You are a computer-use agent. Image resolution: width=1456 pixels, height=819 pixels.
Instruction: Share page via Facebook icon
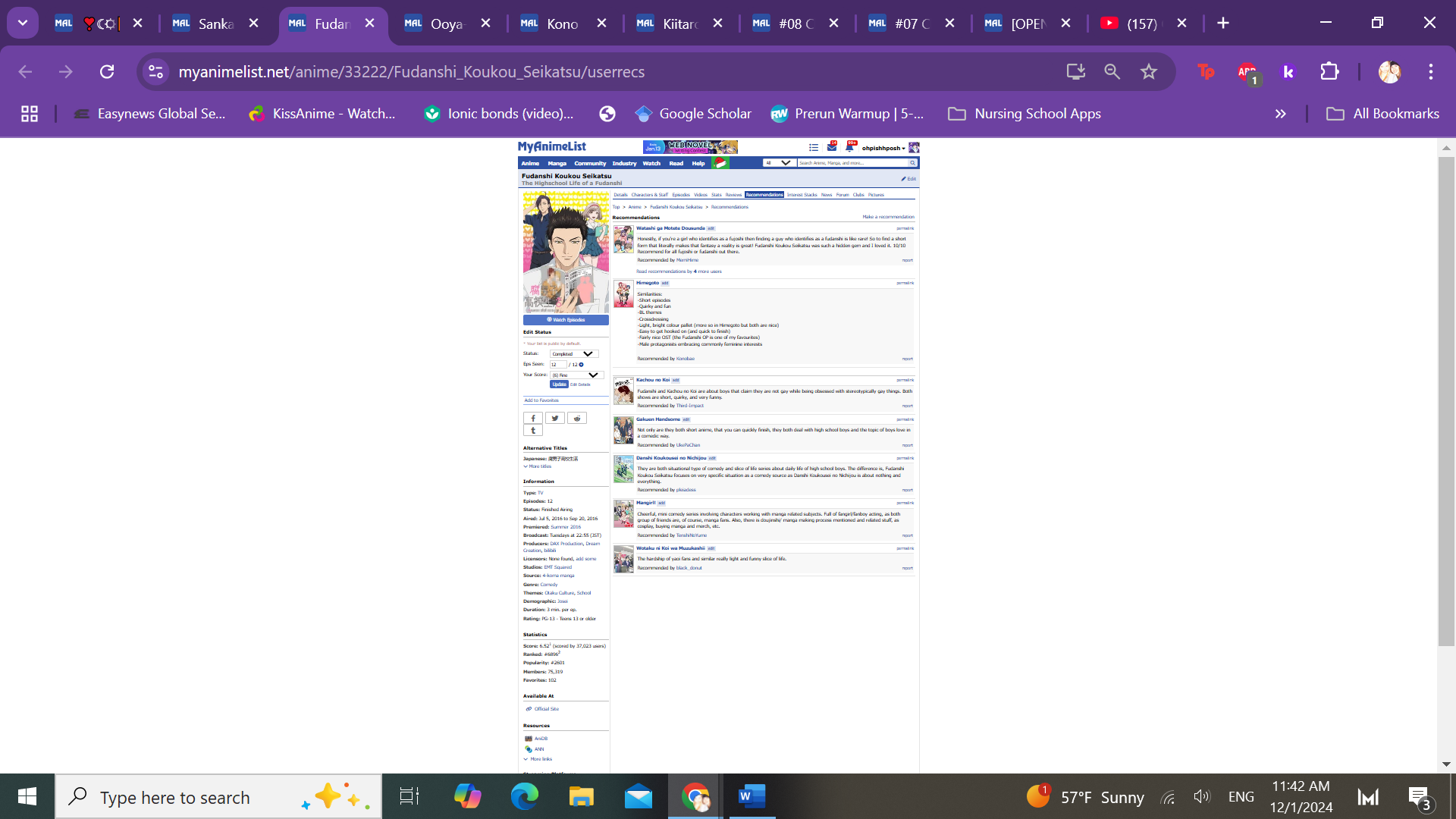pos(533,418)
